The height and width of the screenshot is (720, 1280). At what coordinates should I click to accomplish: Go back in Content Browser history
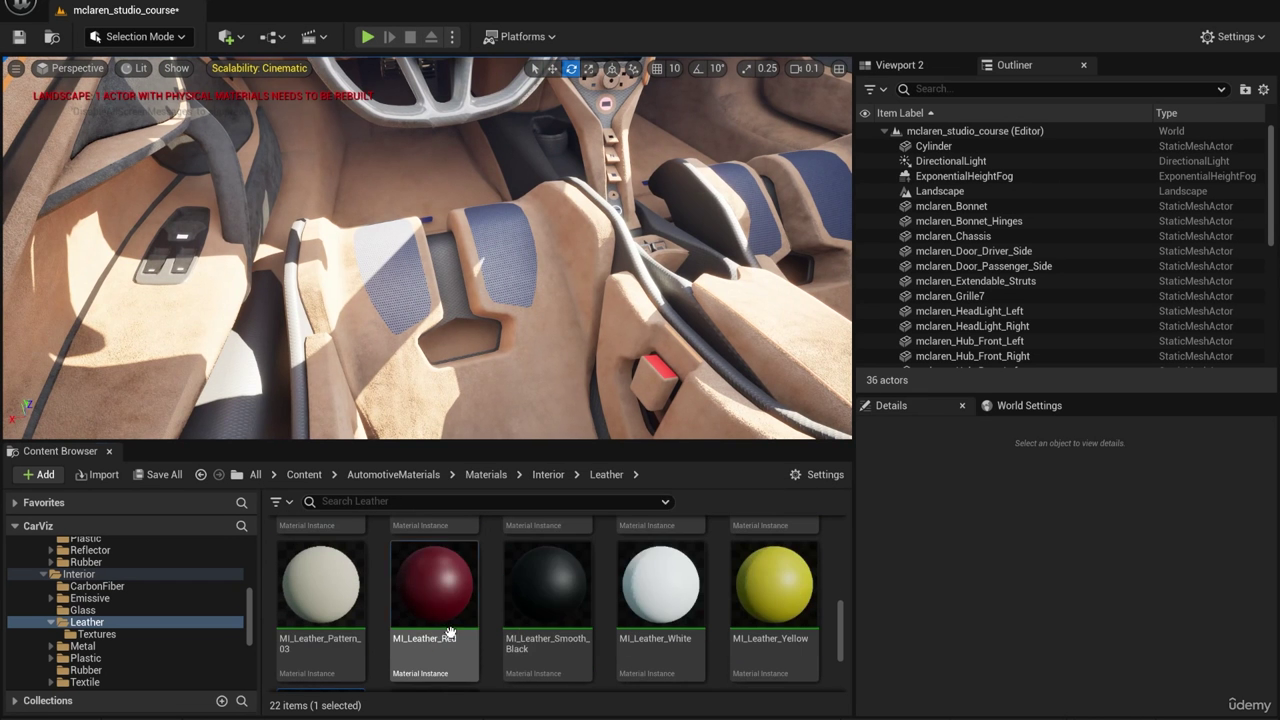[201, 475]
